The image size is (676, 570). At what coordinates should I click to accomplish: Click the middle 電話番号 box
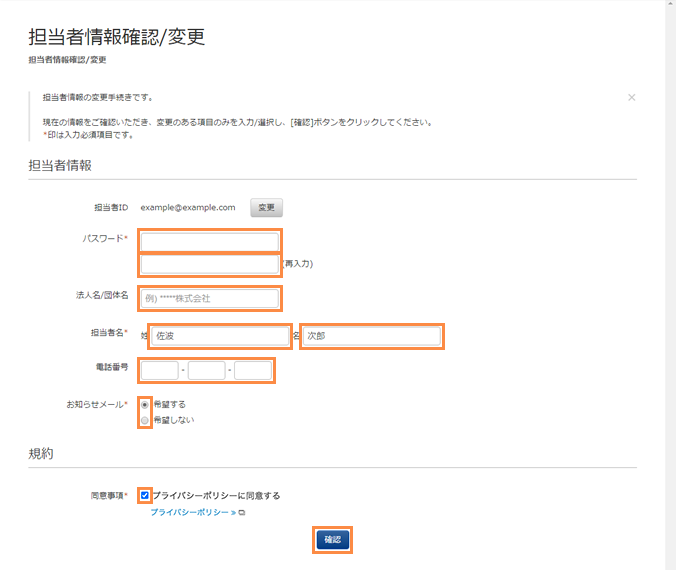point(207,370)
